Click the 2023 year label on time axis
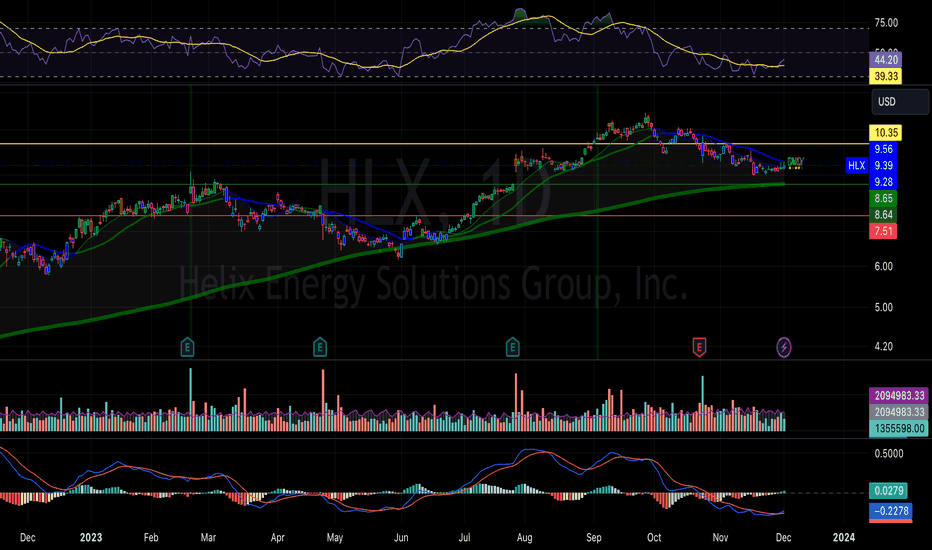 pyautogui.click(x=91, y=537)
